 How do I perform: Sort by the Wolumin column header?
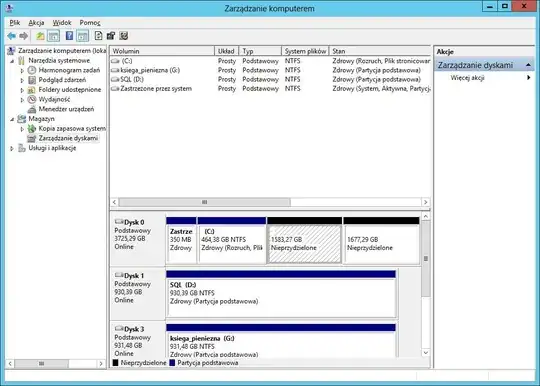(x=162, y=51)
